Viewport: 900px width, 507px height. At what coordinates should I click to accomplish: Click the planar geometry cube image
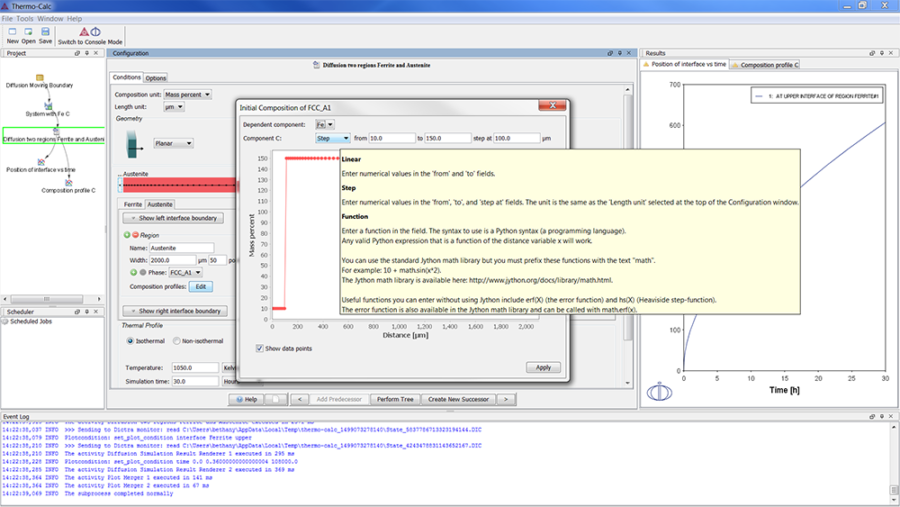click(x=134, y=144)
